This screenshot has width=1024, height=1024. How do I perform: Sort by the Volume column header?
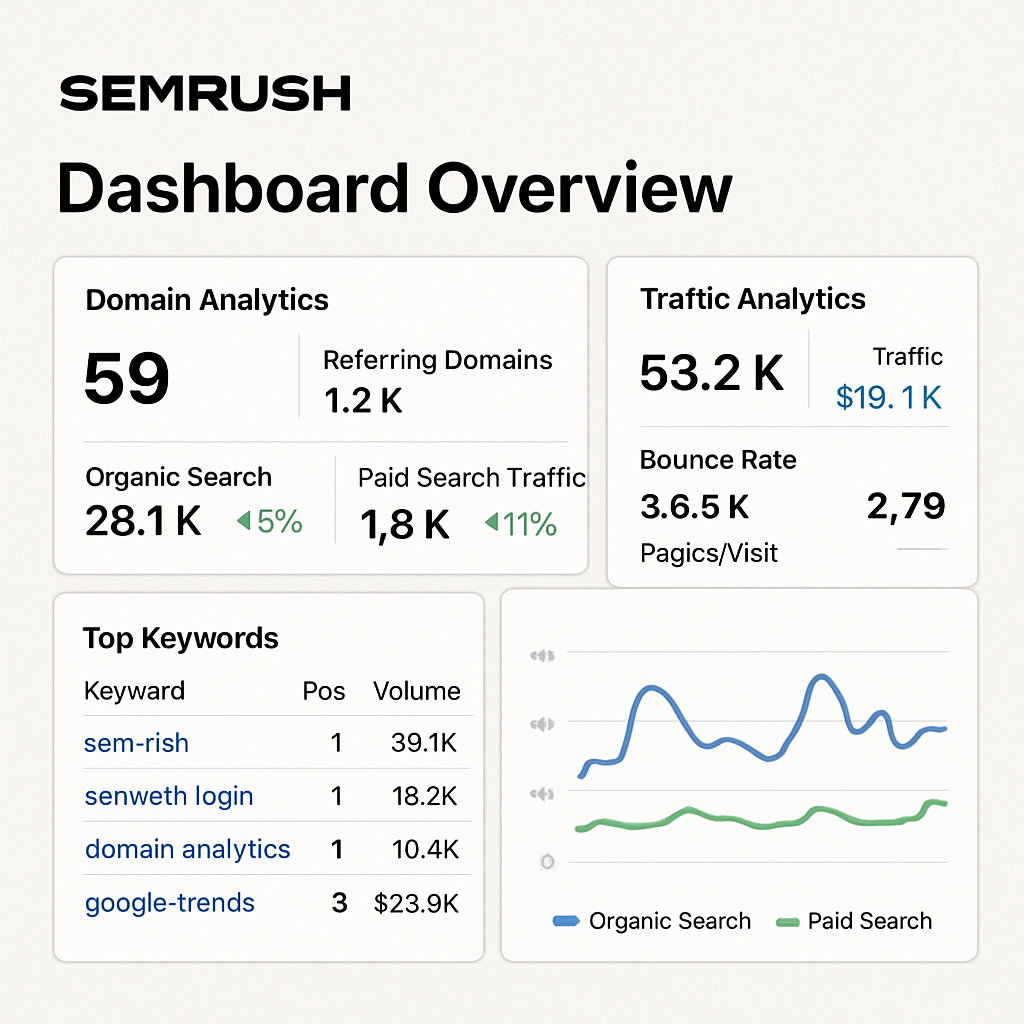coord(417,691)
